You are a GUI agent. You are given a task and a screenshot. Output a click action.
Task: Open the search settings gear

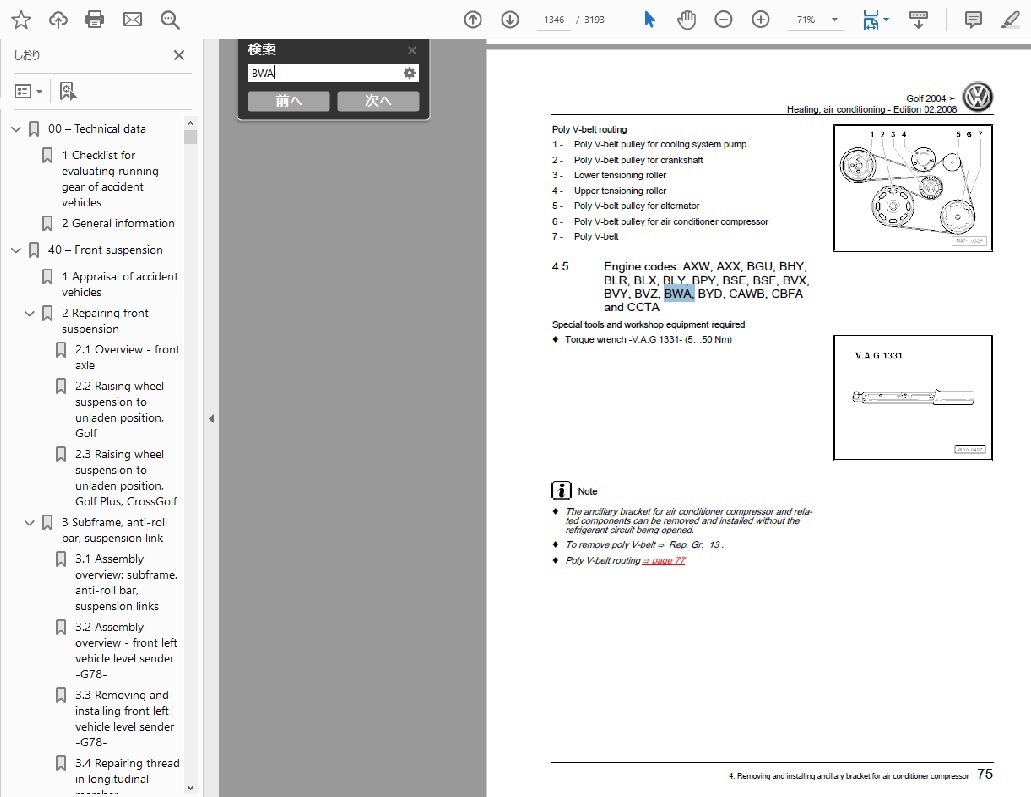(x=410, y=73)
